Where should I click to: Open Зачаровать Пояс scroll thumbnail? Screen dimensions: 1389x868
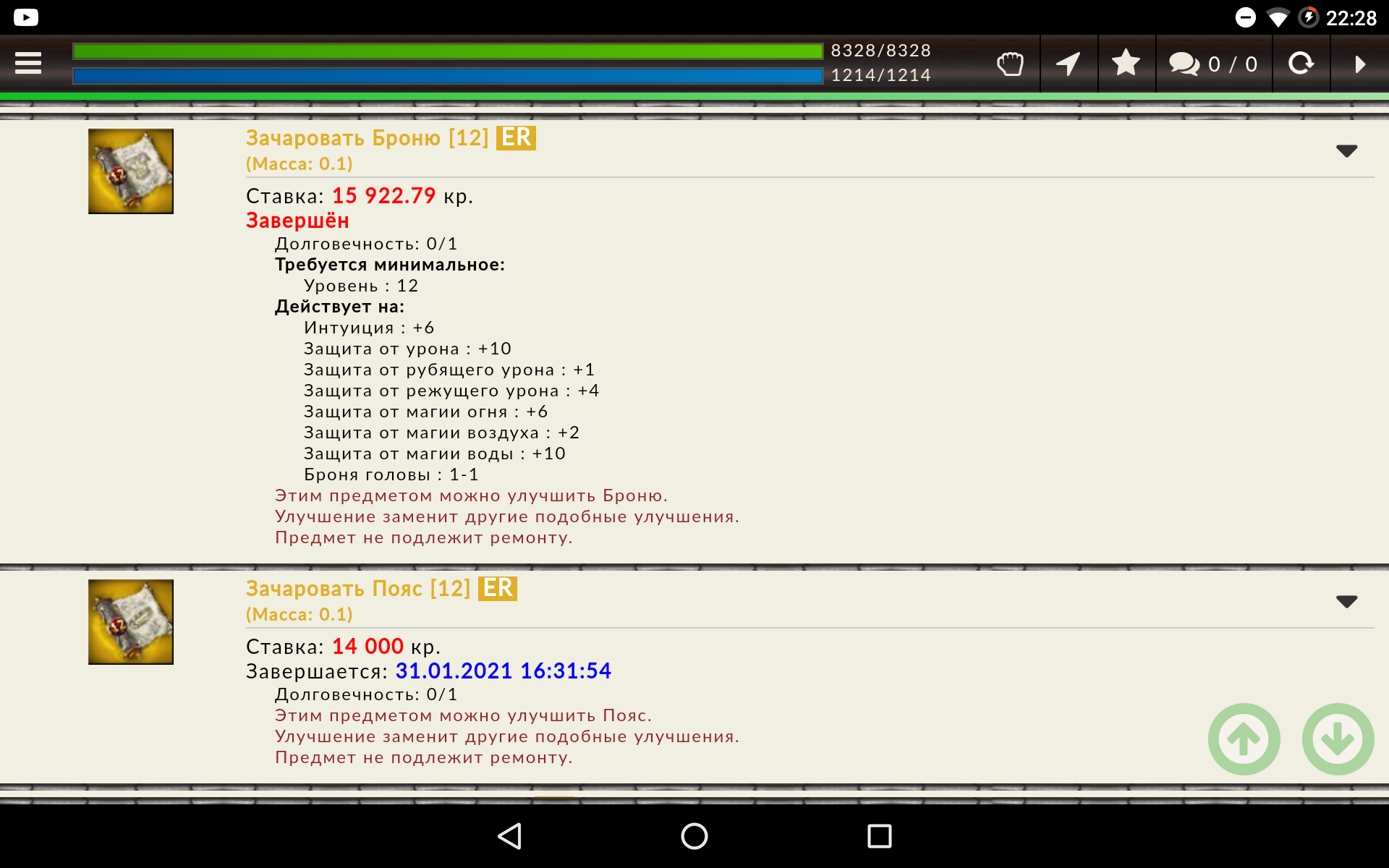point(131,622)
